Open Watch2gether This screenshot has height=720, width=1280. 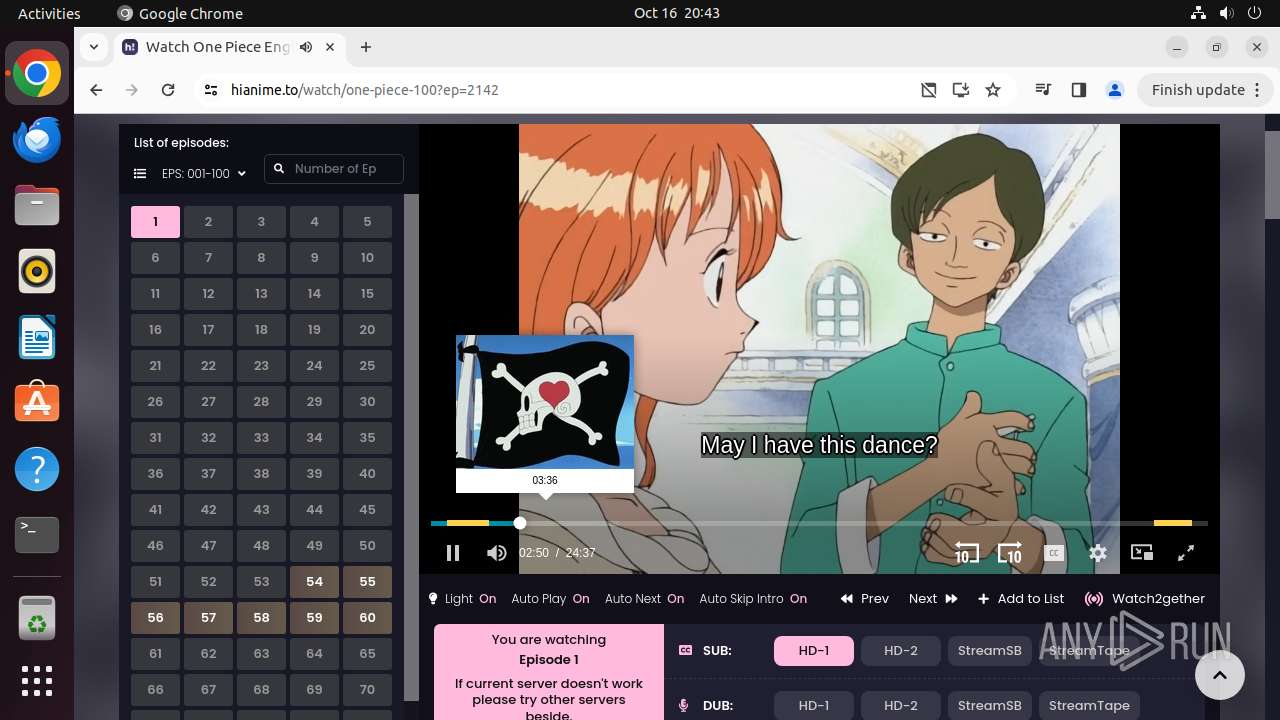pyautogui.click(x=1145, y=599)
